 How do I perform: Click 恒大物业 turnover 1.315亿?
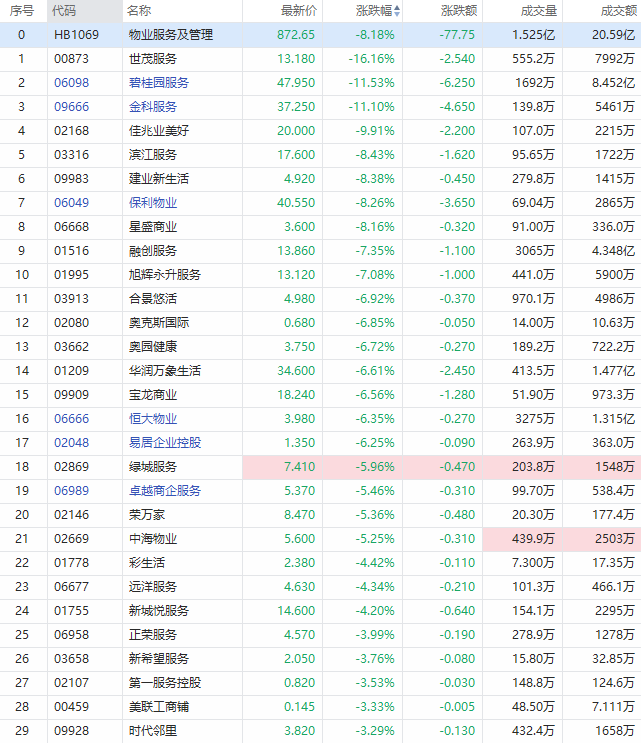[614, 418]
